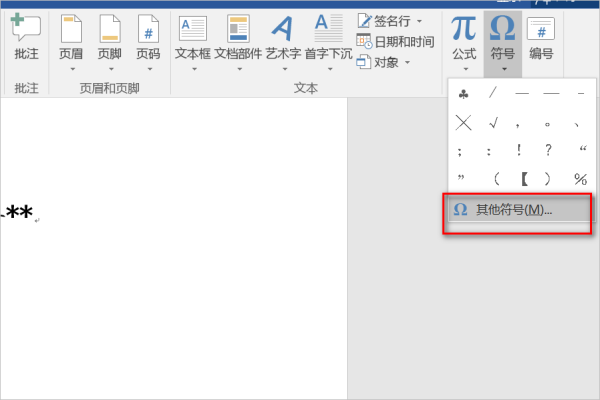Image resolution: width=600 pixels, height=400 pixels.
Task: Insert the percent % symbol
Action: point(580,179)
